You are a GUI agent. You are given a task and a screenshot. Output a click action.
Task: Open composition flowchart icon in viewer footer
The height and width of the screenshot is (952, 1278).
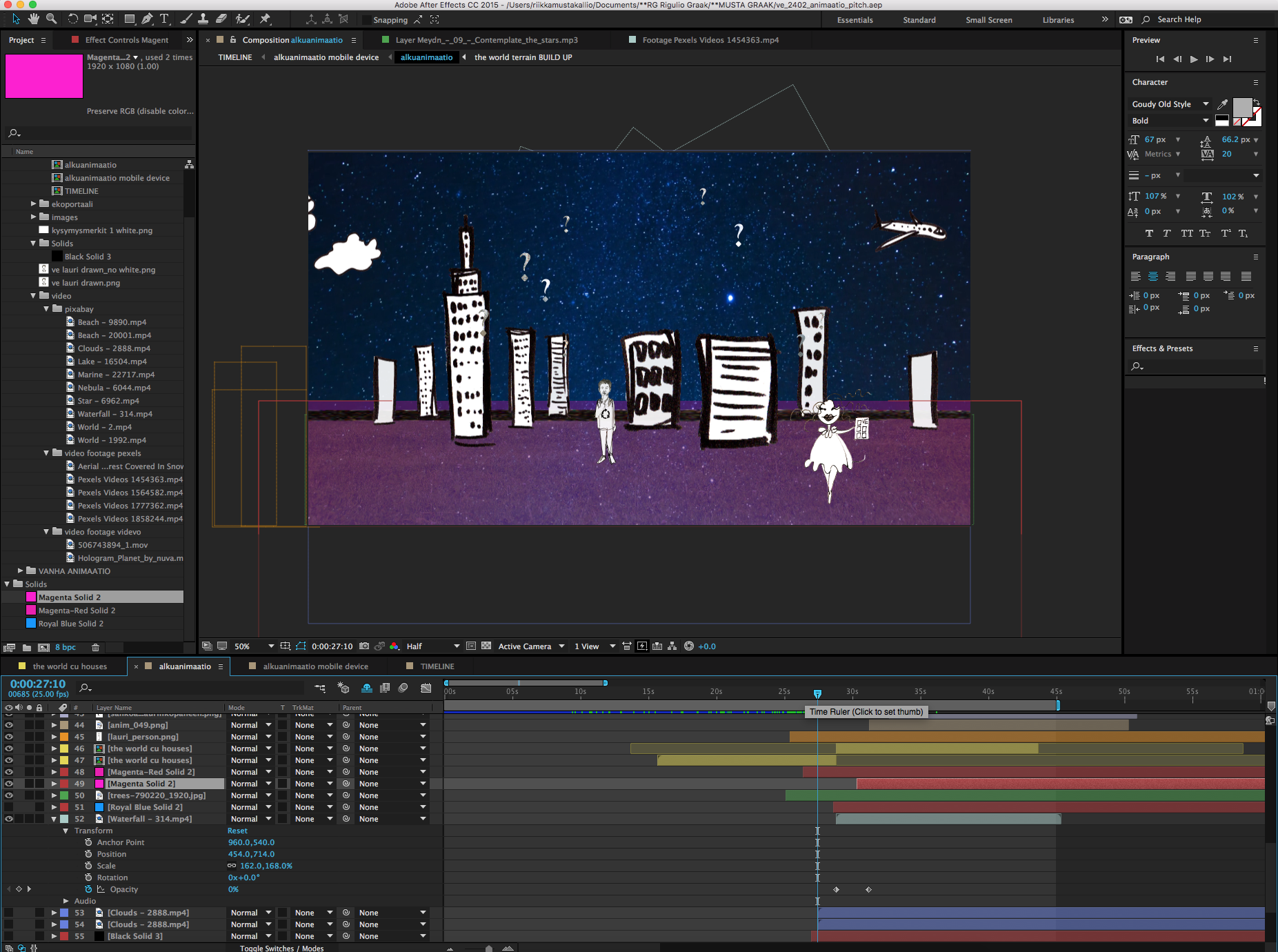coord(672,646)
